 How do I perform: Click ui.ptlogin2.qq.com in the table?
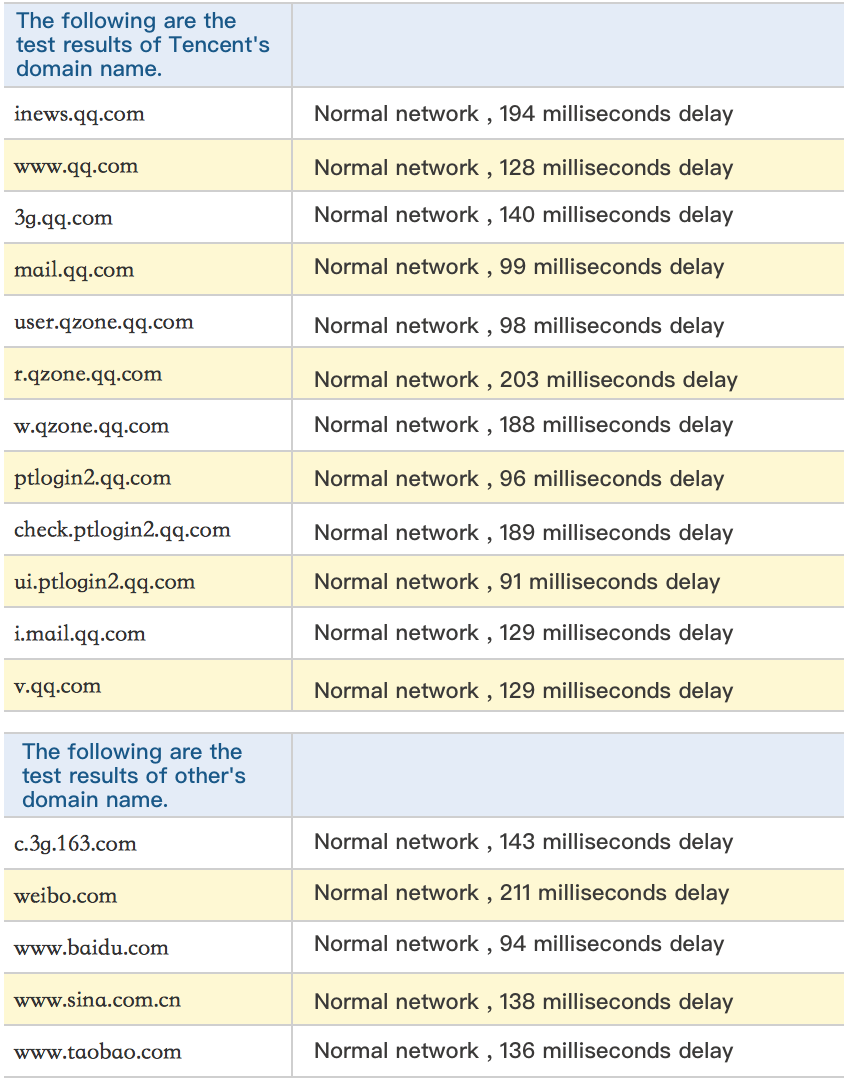(105, 582)
